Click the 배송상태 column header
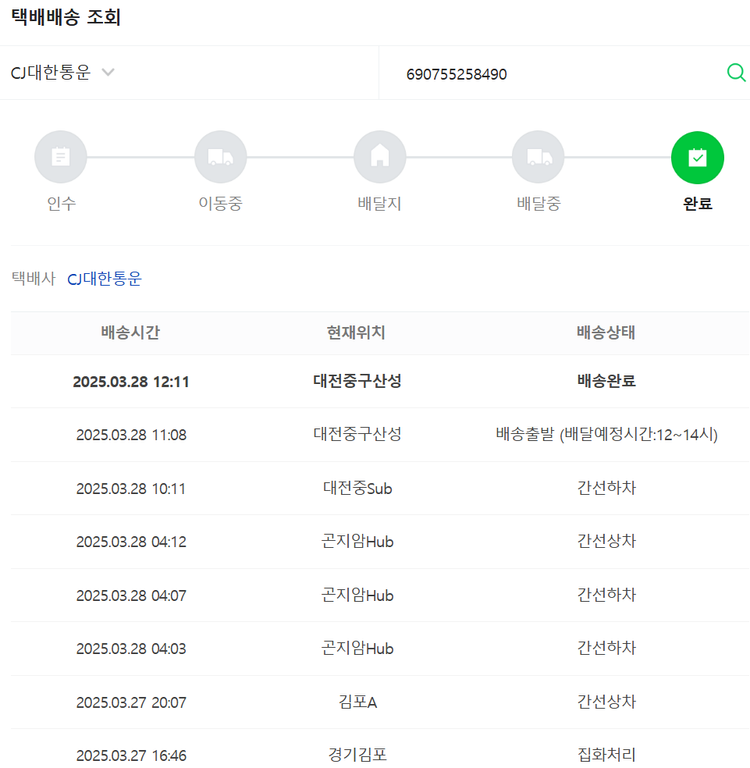The width and height of the screenshot is (750, 768). tap(606, 333)
